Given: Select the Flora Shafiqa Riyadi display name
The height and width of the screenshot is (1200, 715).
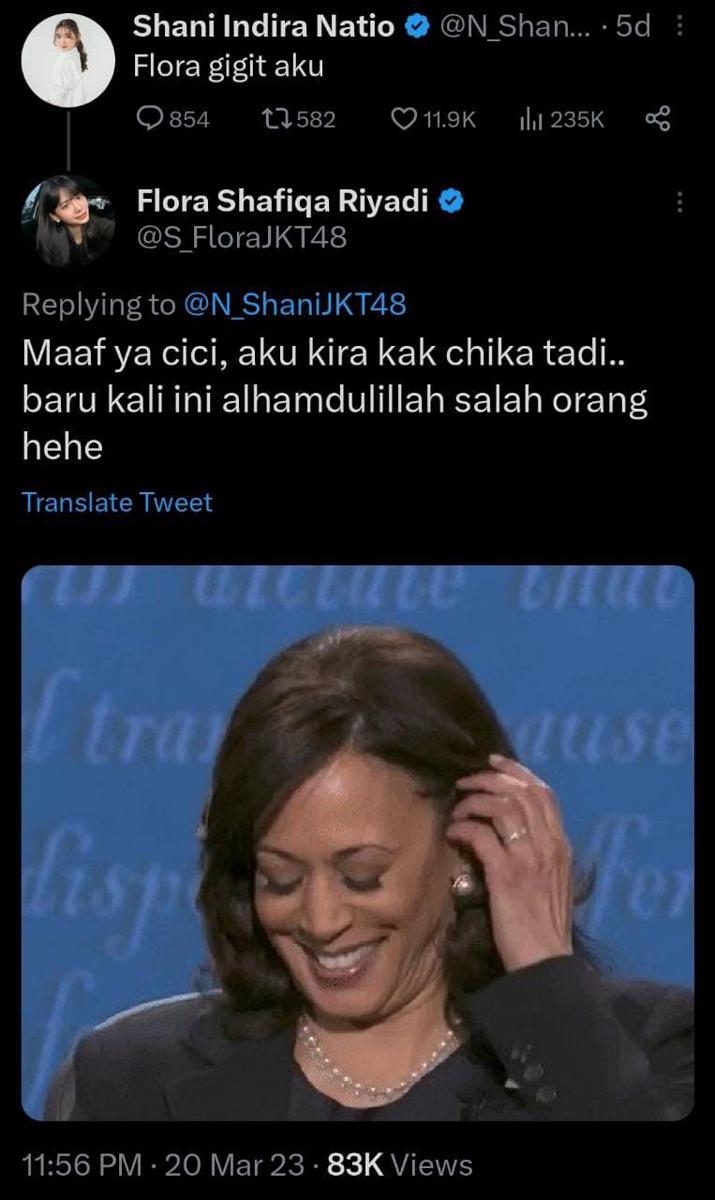Looking at the screenshot, I should pyautogui.click(x=283, y=202).
